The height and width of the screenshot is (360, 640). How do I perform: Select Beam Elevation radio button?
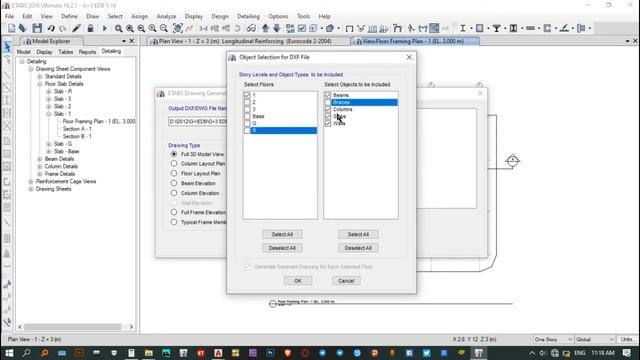(174, 183)
